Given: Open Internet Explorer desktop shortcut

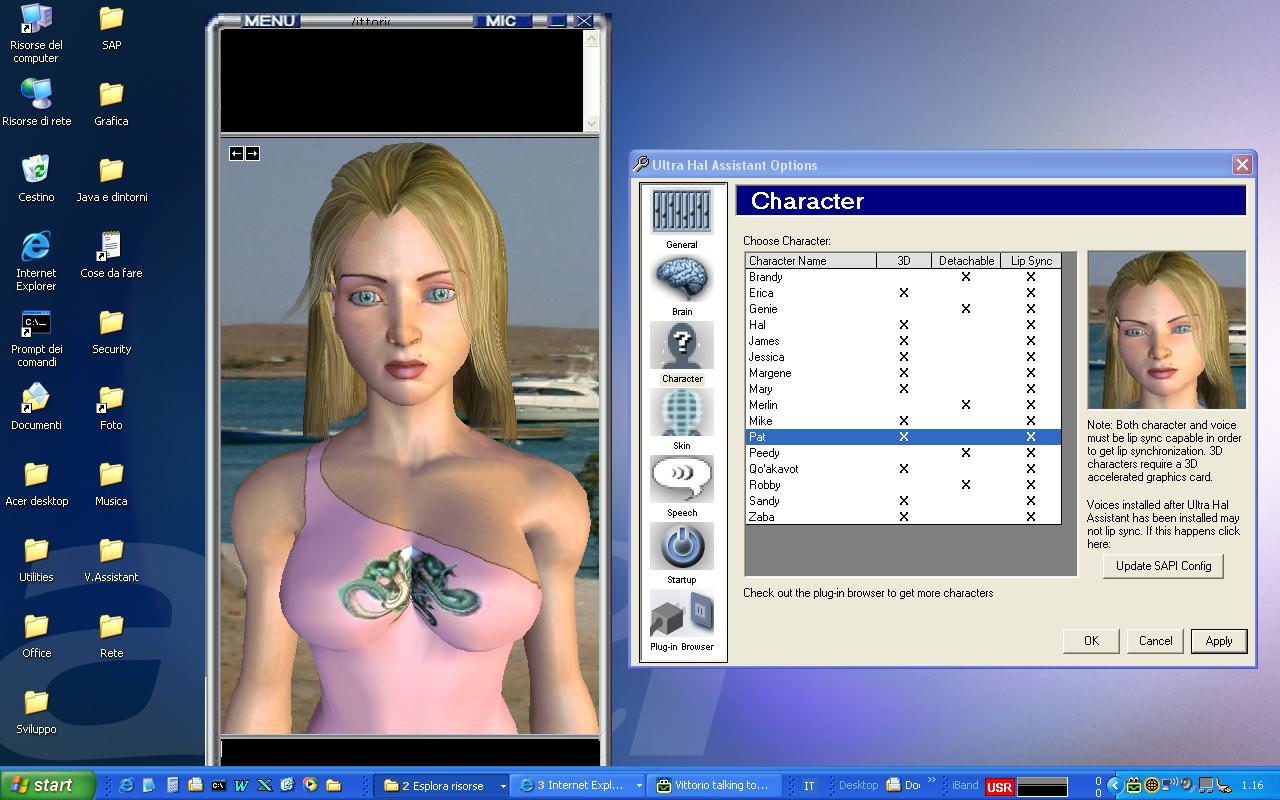Looking at the screenshot, I should (x=36, y=262).
